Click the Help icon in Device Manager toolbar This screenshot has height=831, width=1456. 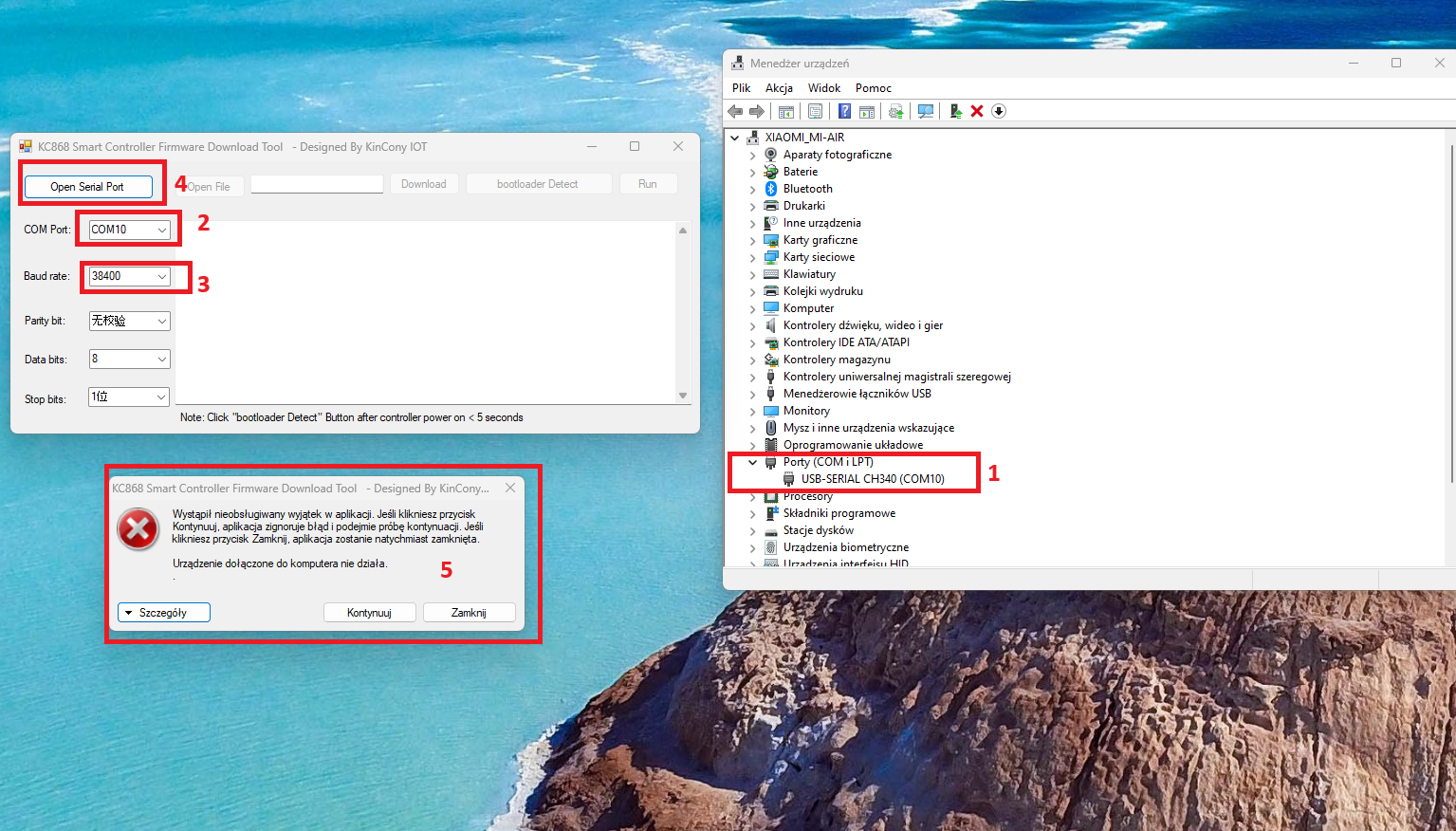[x=844, y=111]
